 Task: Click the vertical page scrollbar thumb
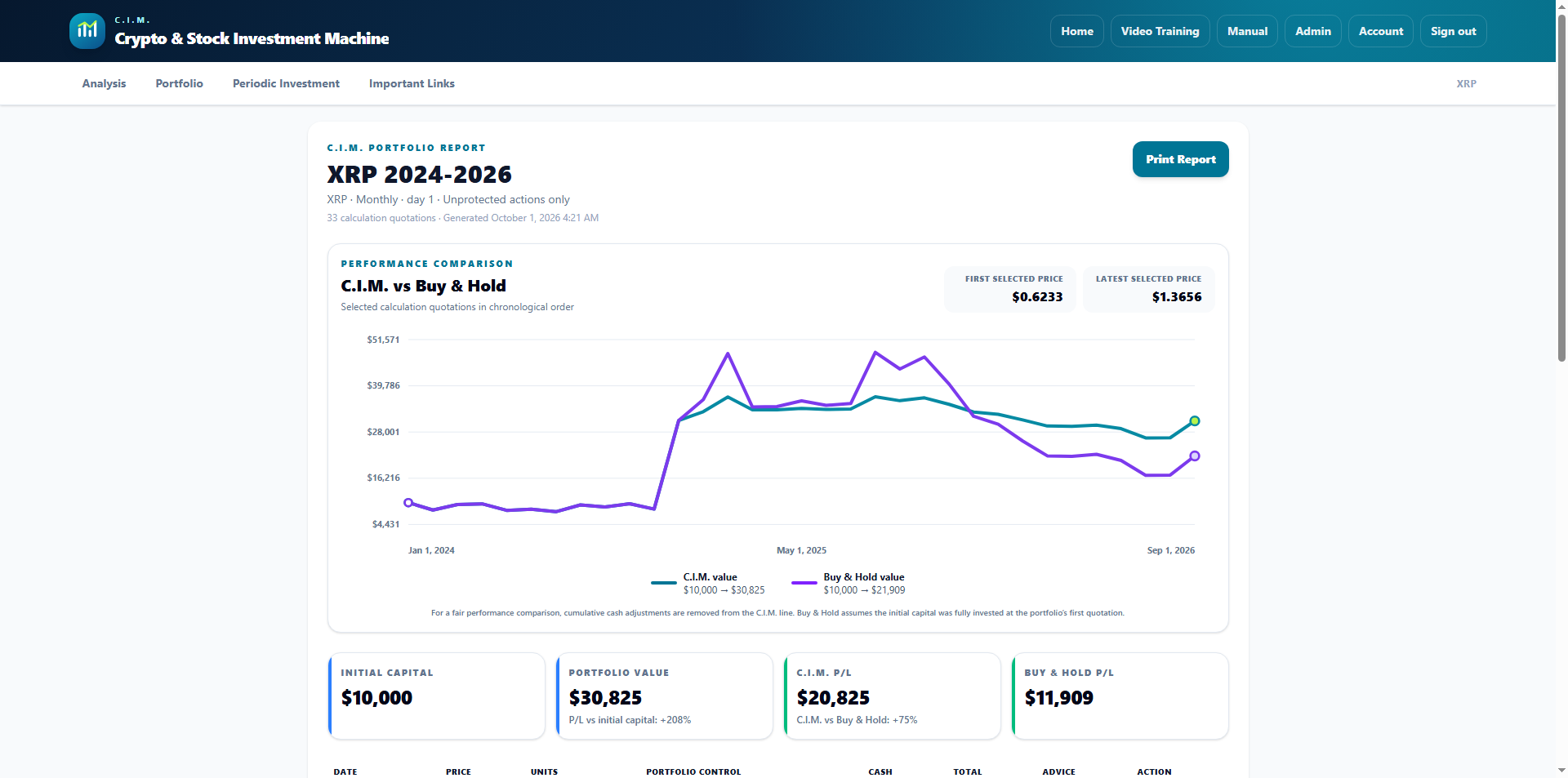pos(1561,186)
